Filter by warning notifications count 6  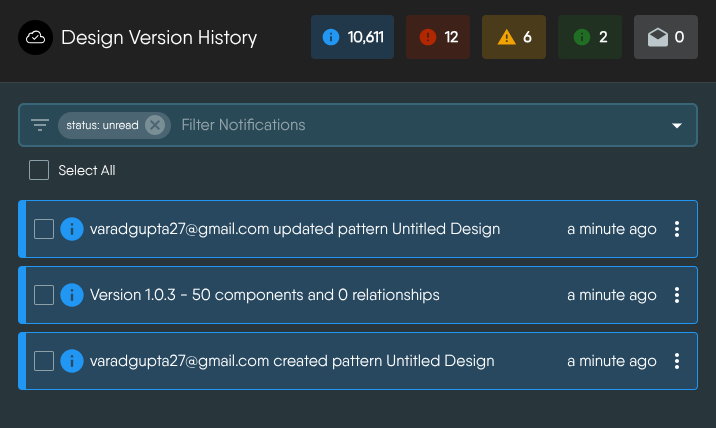point(514,37)
